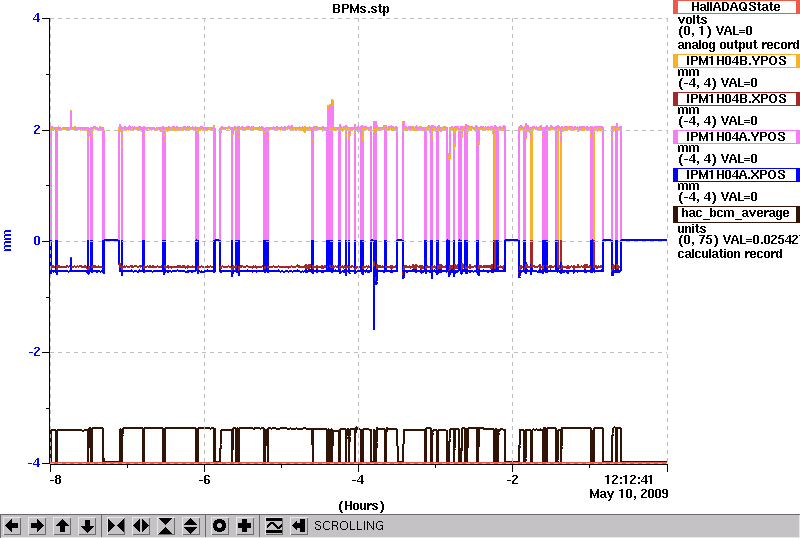The width and height of the screenshot is (800, 538).
Task: Select the IPM1H04A.XPOS blue legend entry
Action: (736, 175)
